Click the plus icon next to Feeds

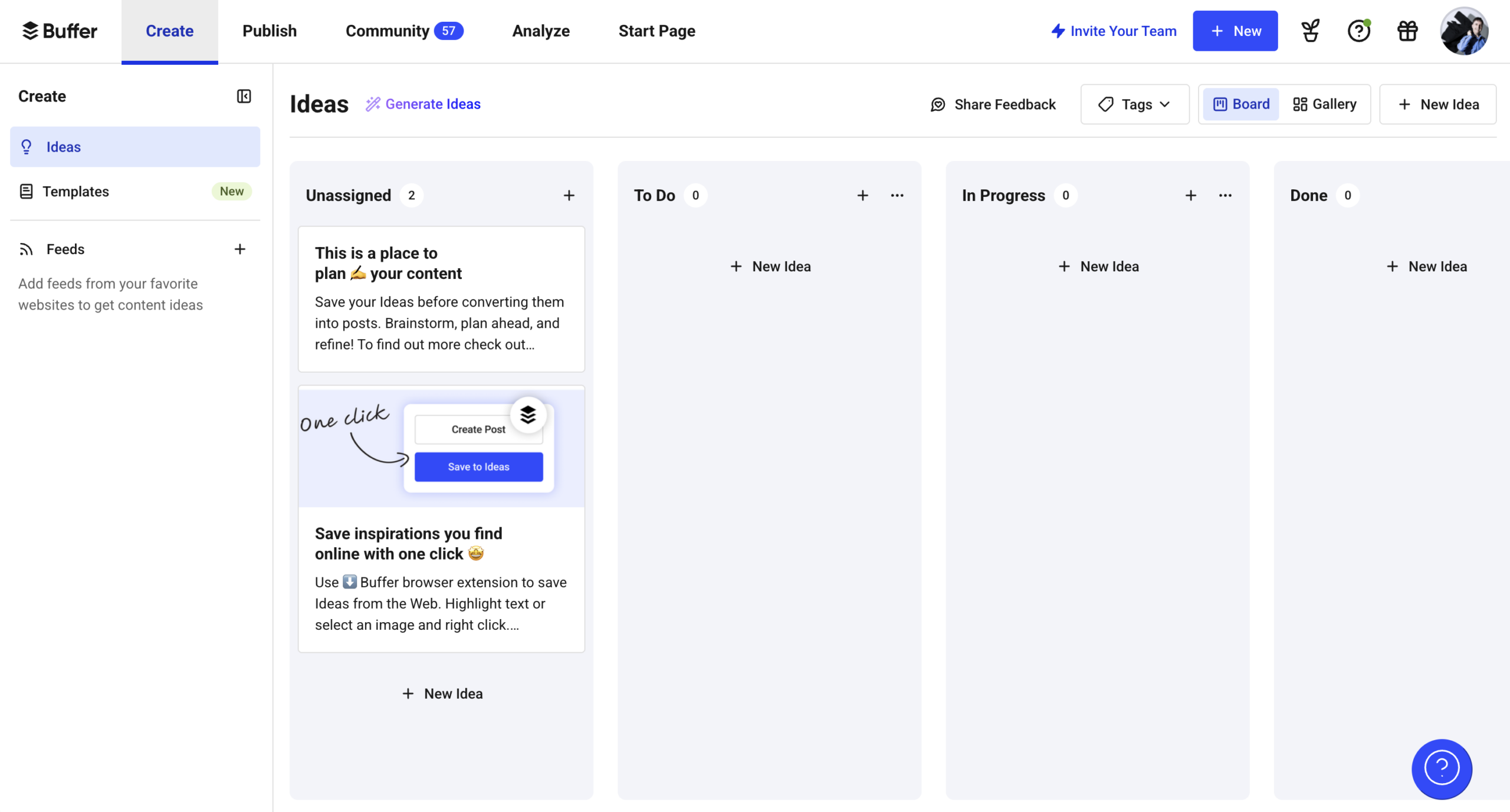239,249
